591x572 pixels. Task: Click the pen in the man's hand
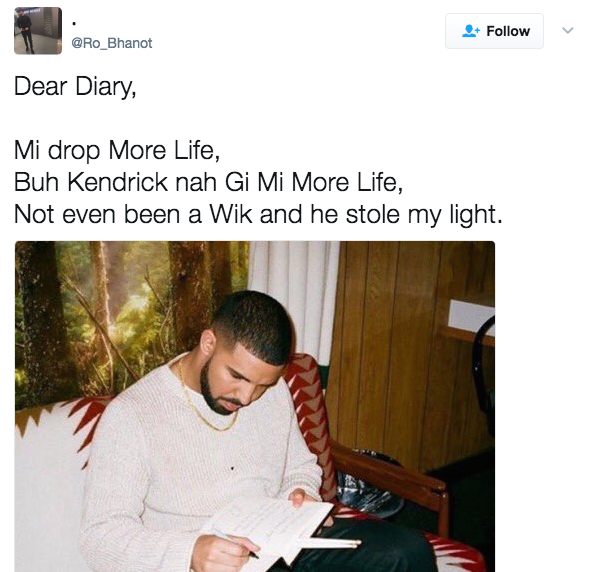tap(245, 548)
